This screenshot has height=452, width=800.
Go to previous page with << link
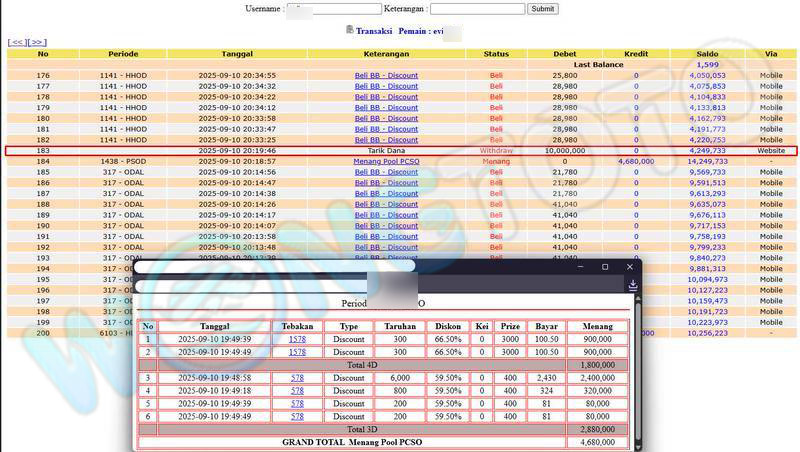click(x=16, y=42)
